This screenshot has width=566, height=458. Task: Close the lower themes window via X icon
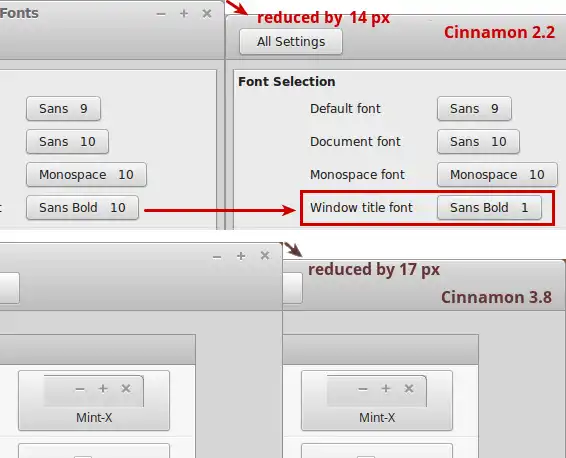pyautogui.click(x=265, y=256)
